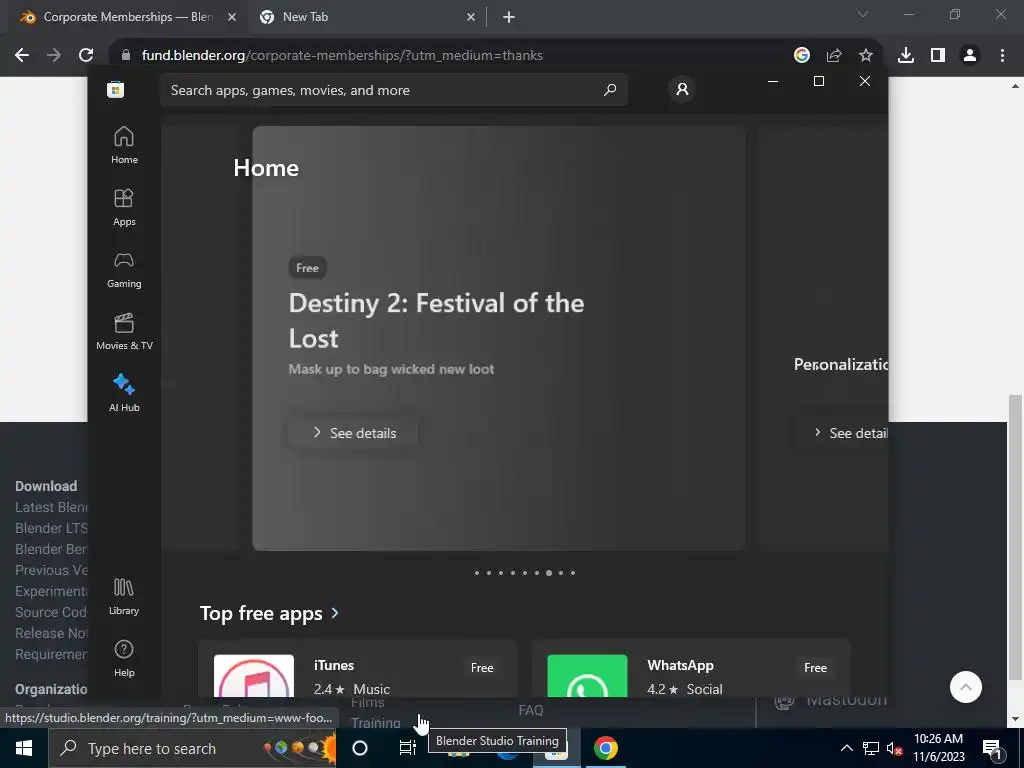Screen dimensions: 1024x768
Task: Close the Corporate Memberships tab
Action: [232, 18]
